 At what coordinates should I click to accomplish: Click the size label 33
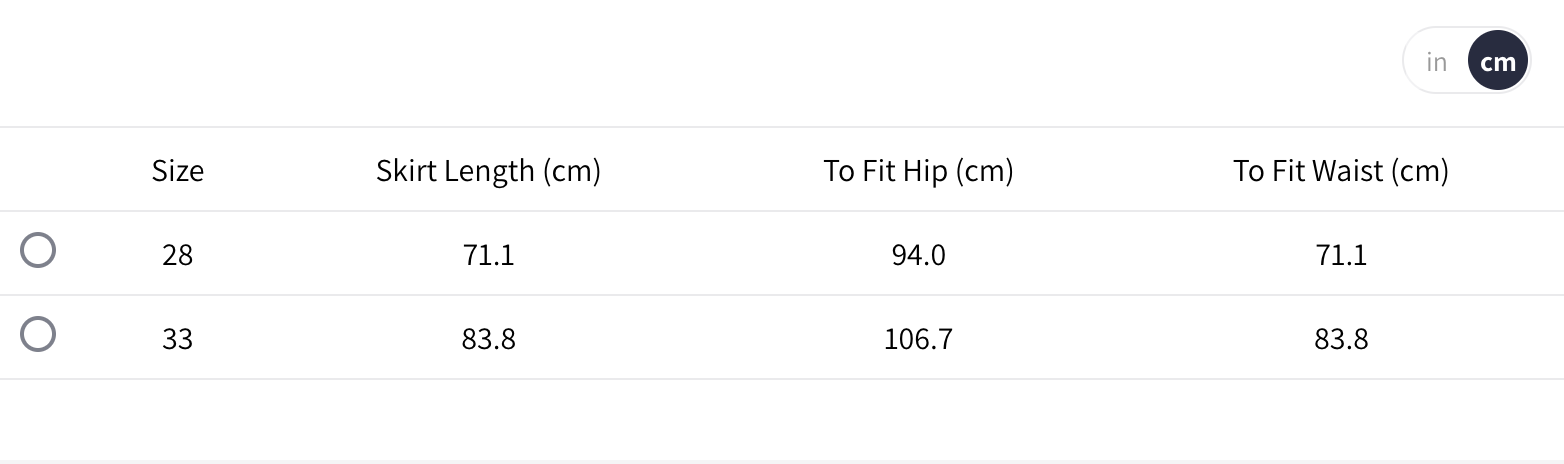(x=177, y=340)
